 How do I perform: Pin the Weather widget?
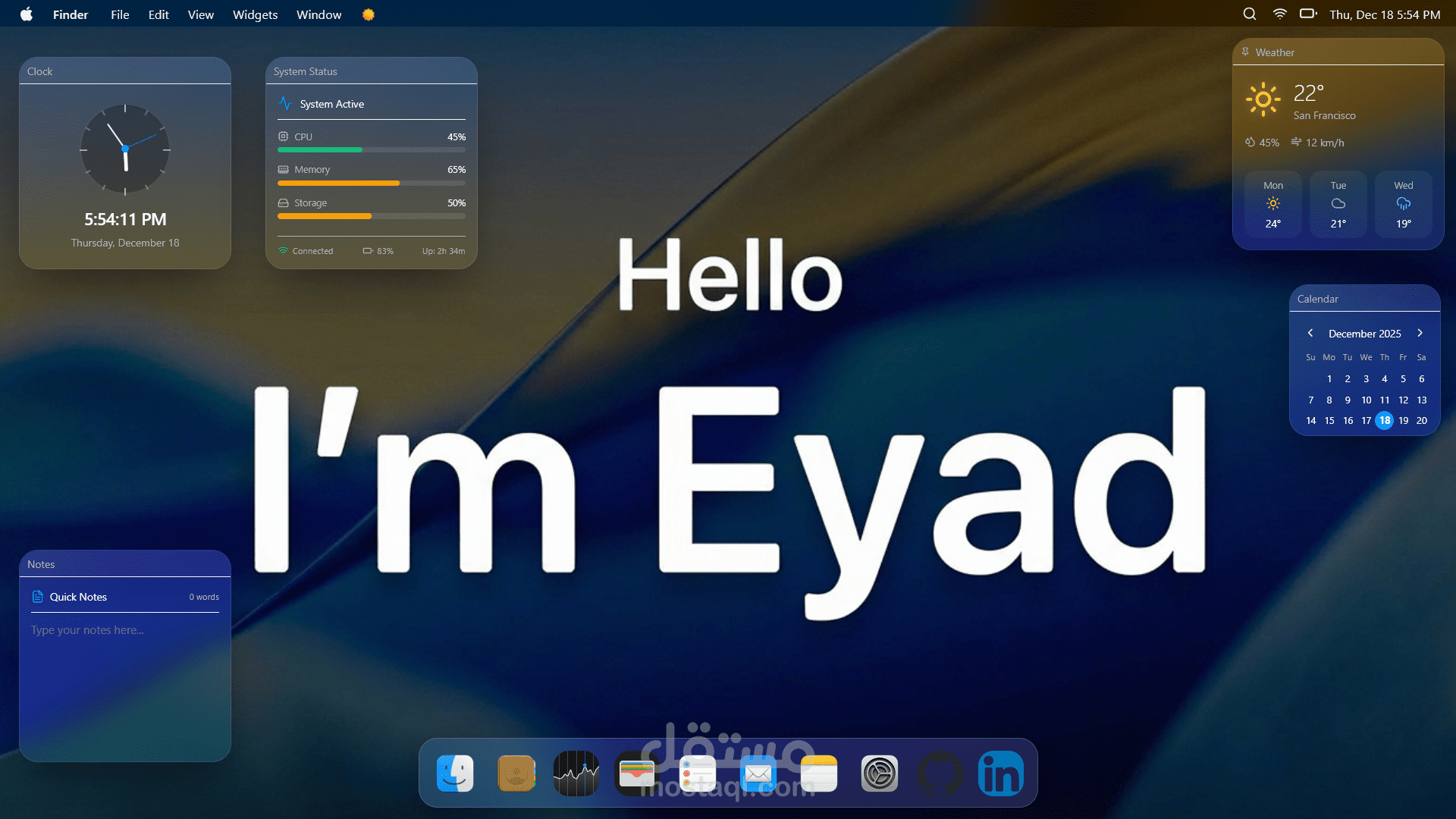tap(1245, 52)
